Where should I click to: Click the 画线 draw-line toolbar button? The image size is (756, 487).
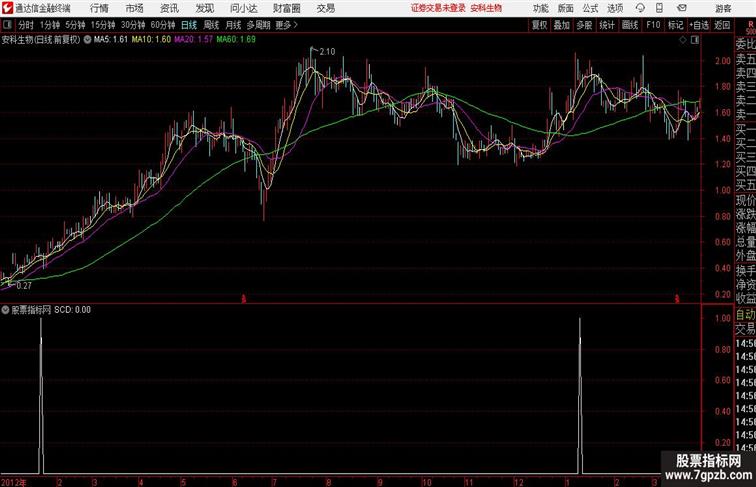click(x=630, y=25)
